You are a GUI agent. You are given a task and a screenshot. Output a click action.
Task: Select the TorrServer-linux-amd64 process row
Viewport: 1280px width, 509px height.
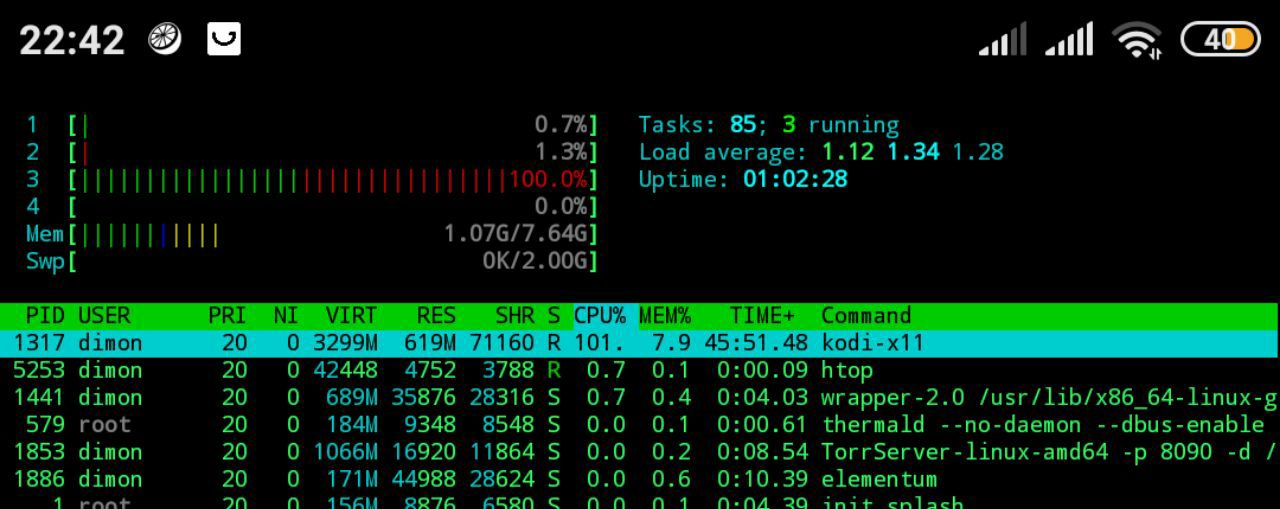click(640, 452)
